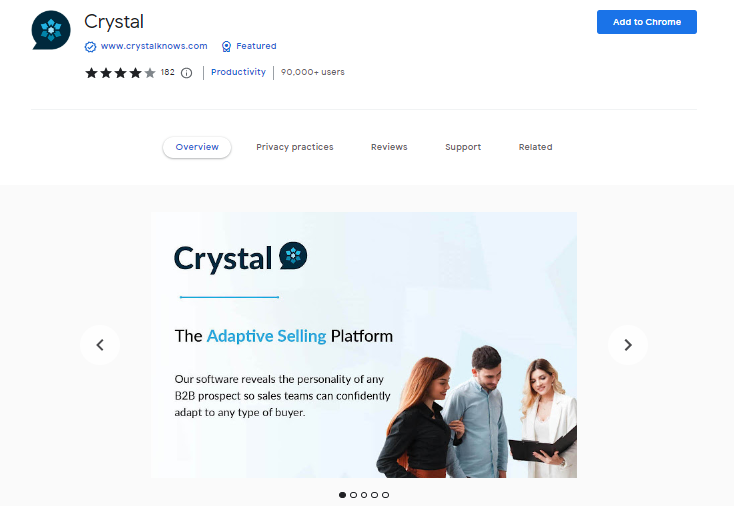Switch to the Privacy practices tab
The height and width of the screenshot is (506, 734).
[294, 147]
